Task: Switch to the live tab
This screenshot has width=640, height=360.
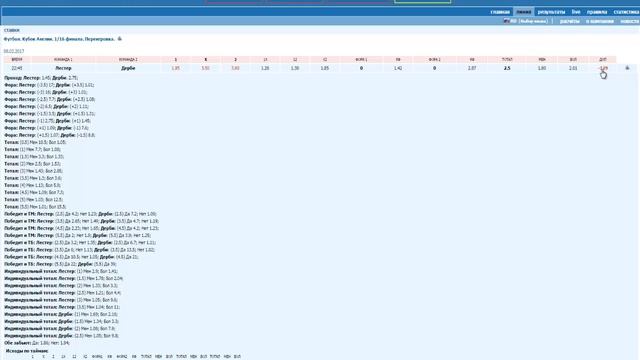Action: 576,12
